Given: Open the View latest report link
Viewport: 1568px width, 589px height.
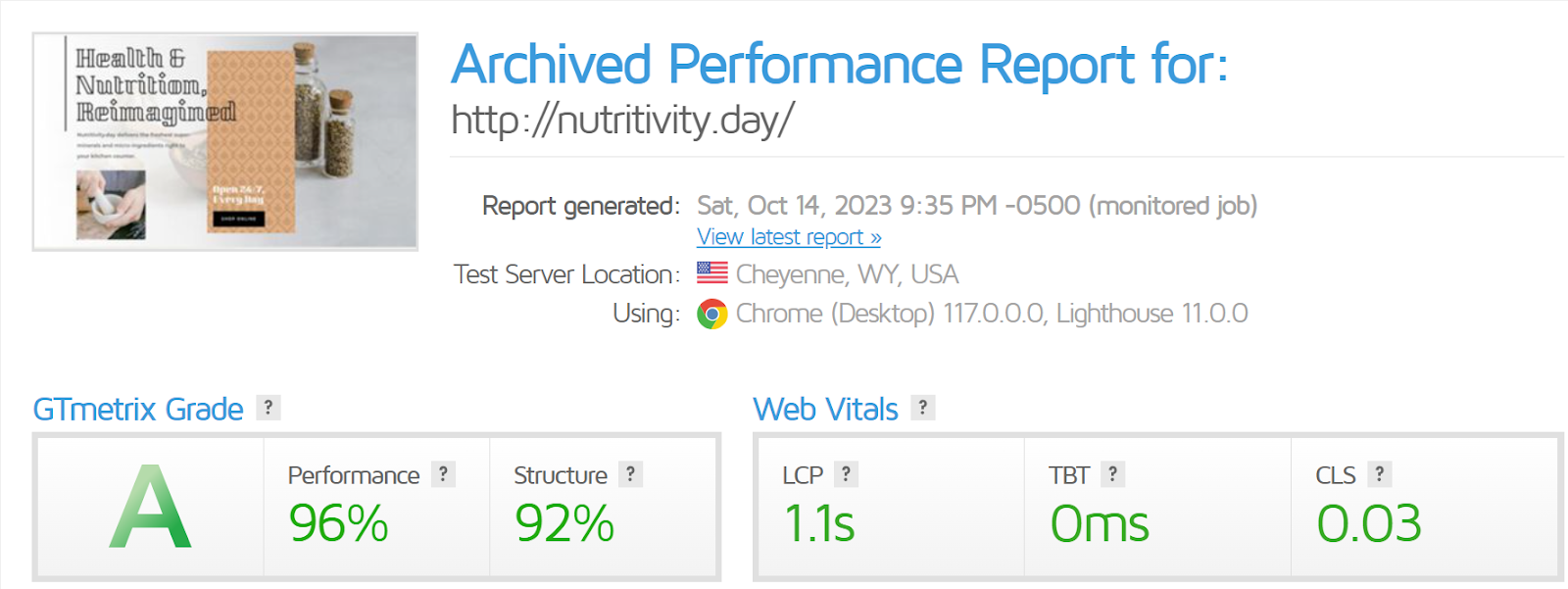Looking at the screenshot, I should (787, 236).
